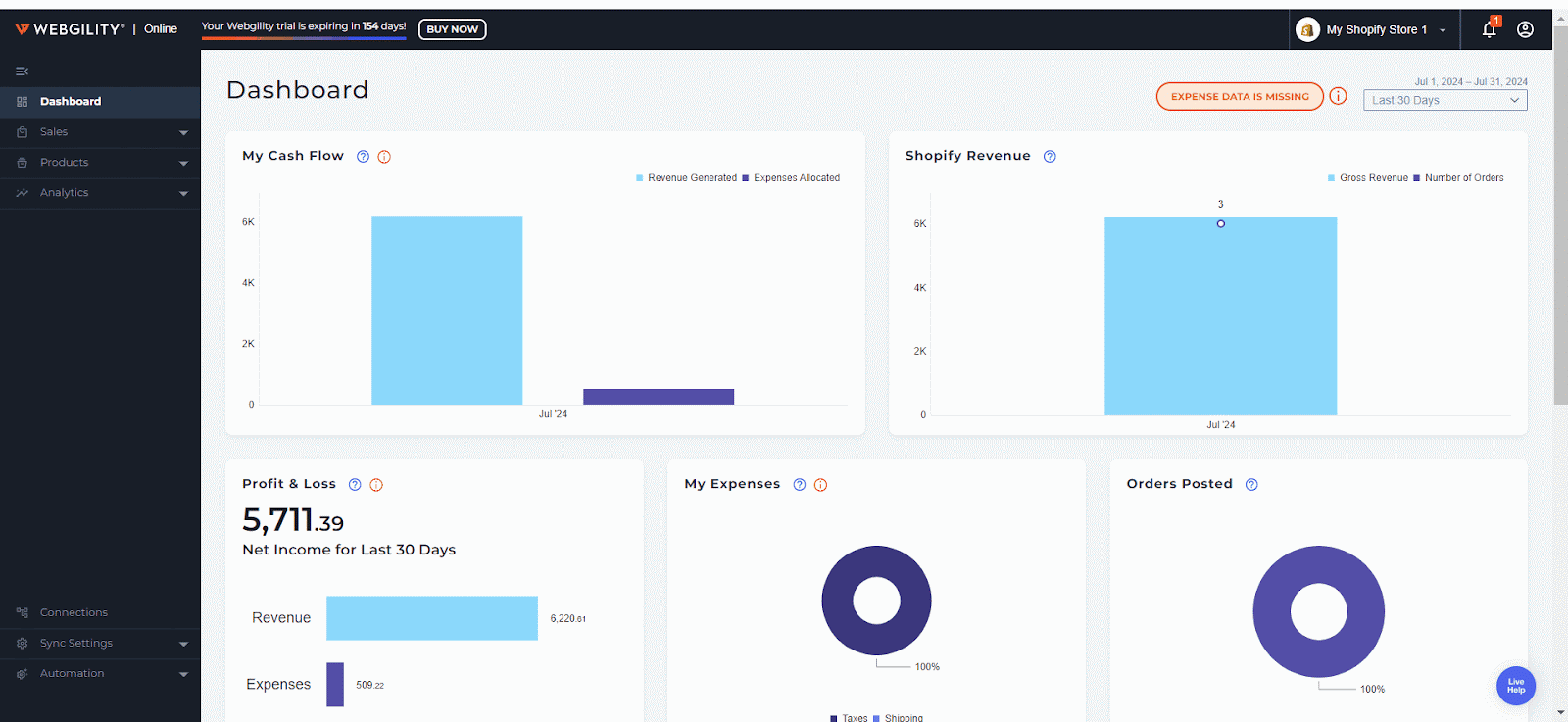Click the help icon beside Shopify Revenue
This screenshot has height=722, width=1568.
pyautogui.click(x=1050, y=157)
